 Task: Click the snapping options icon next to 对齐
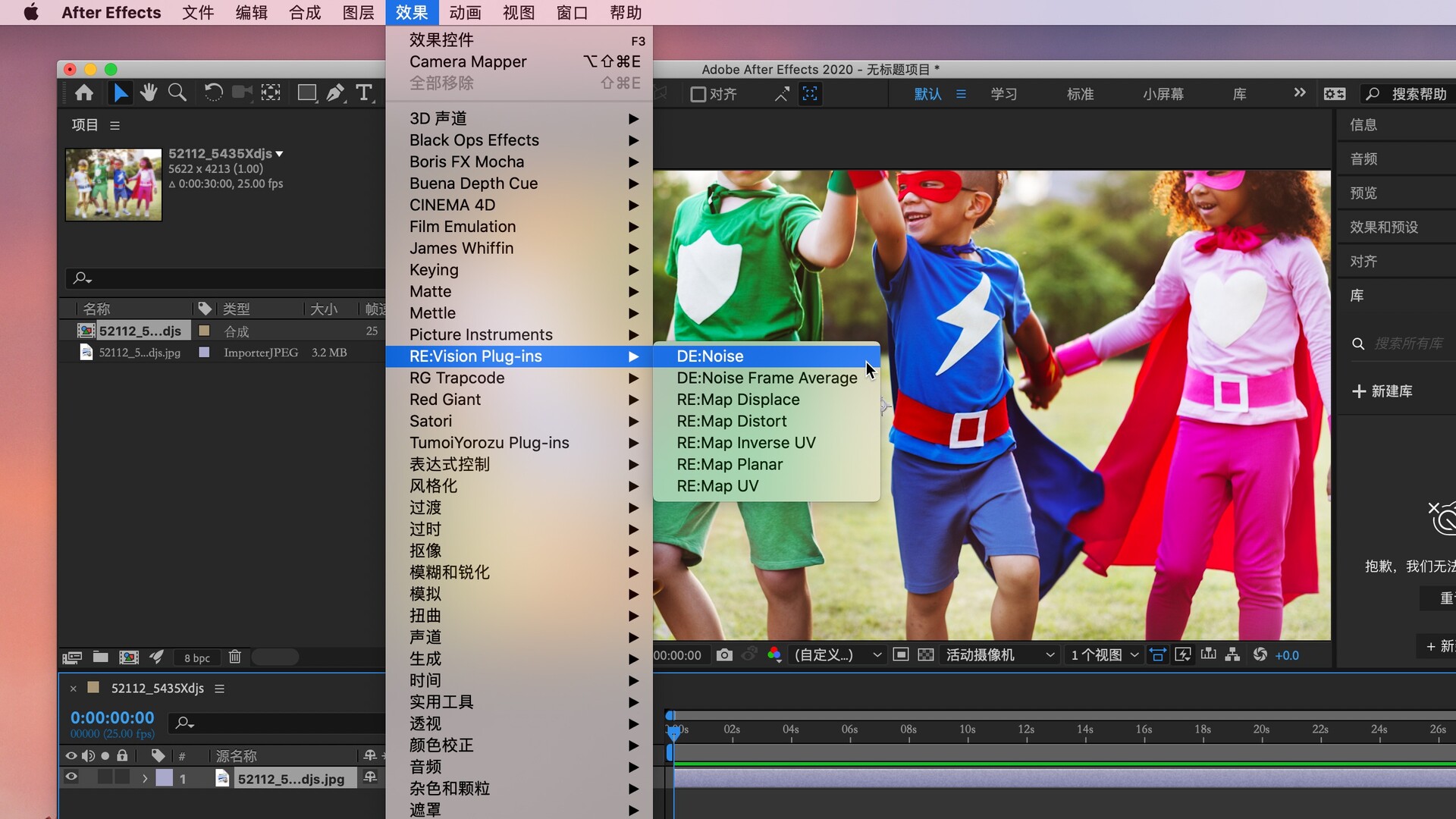781,94
